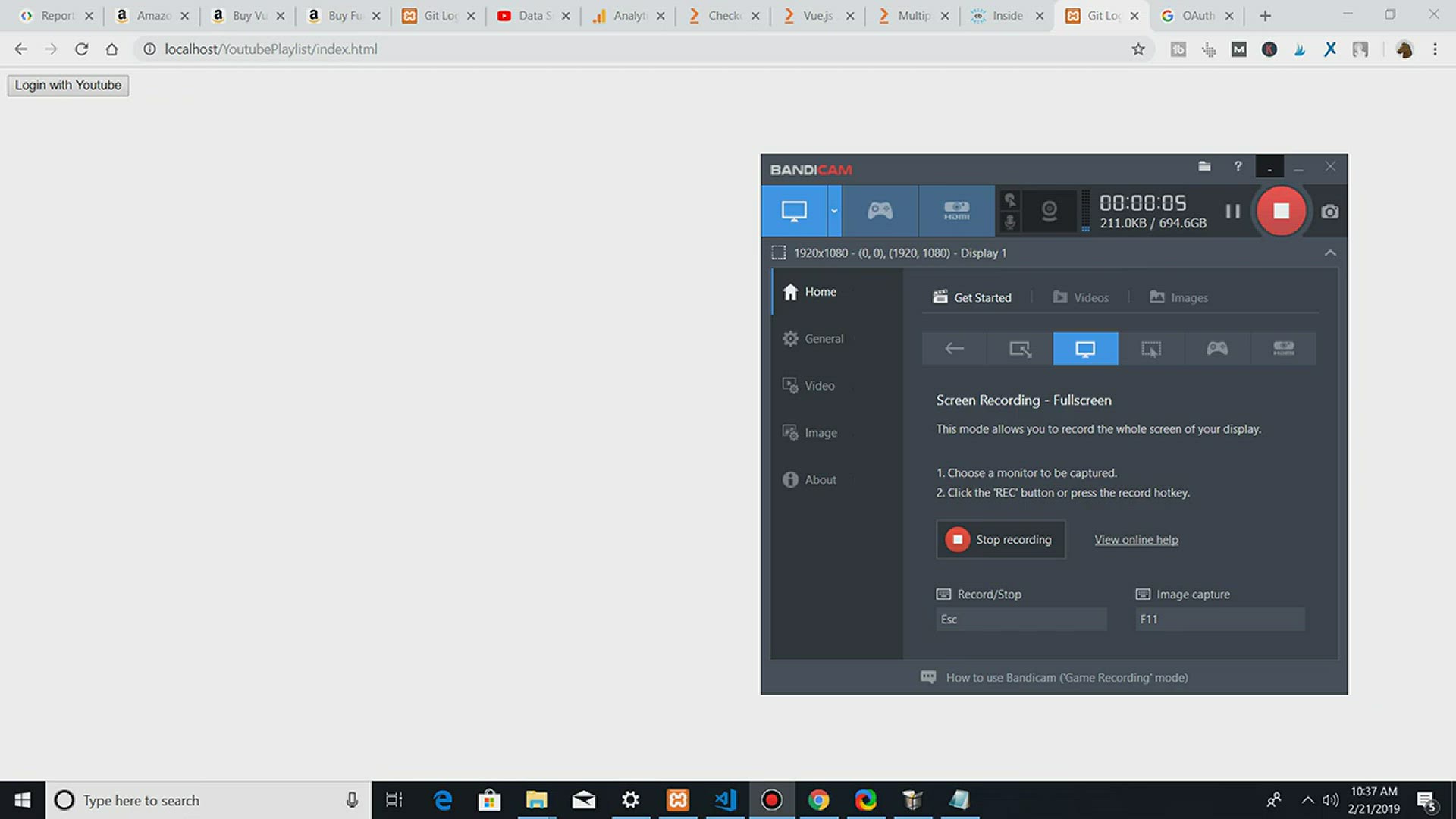Choose rectangle area recording mode

[x=1020, y=349]
